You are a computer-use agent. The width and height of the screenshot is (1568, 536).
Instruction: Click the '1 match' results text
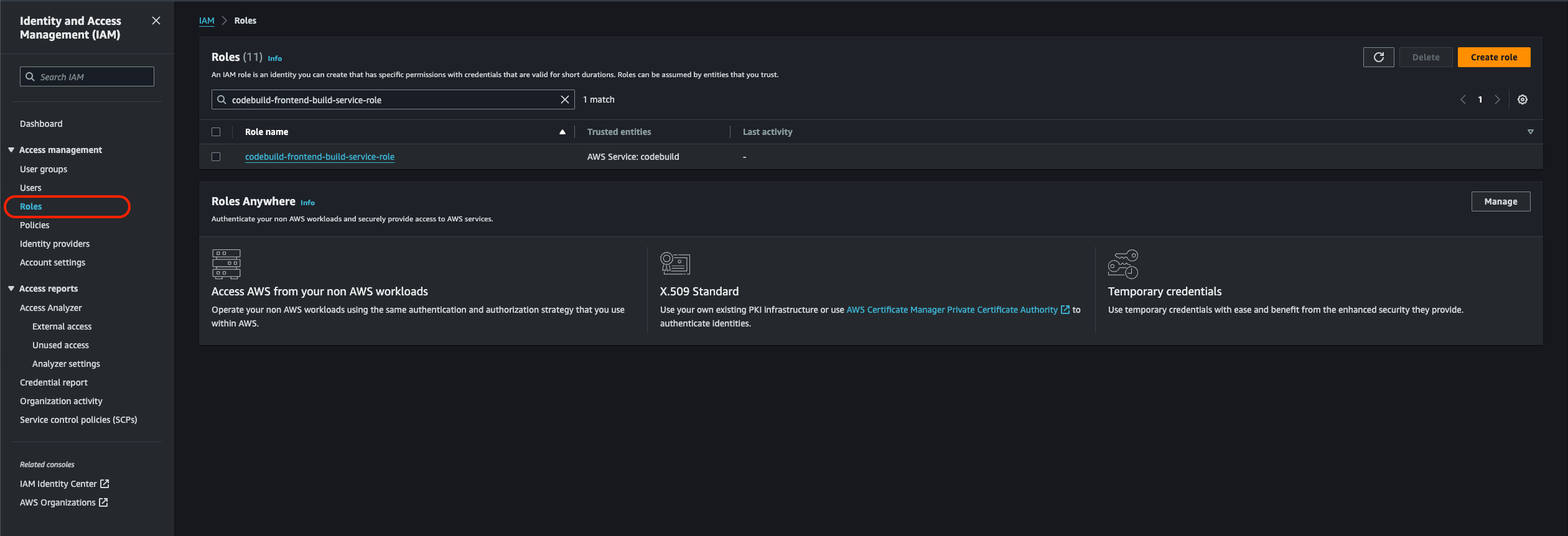599,99
